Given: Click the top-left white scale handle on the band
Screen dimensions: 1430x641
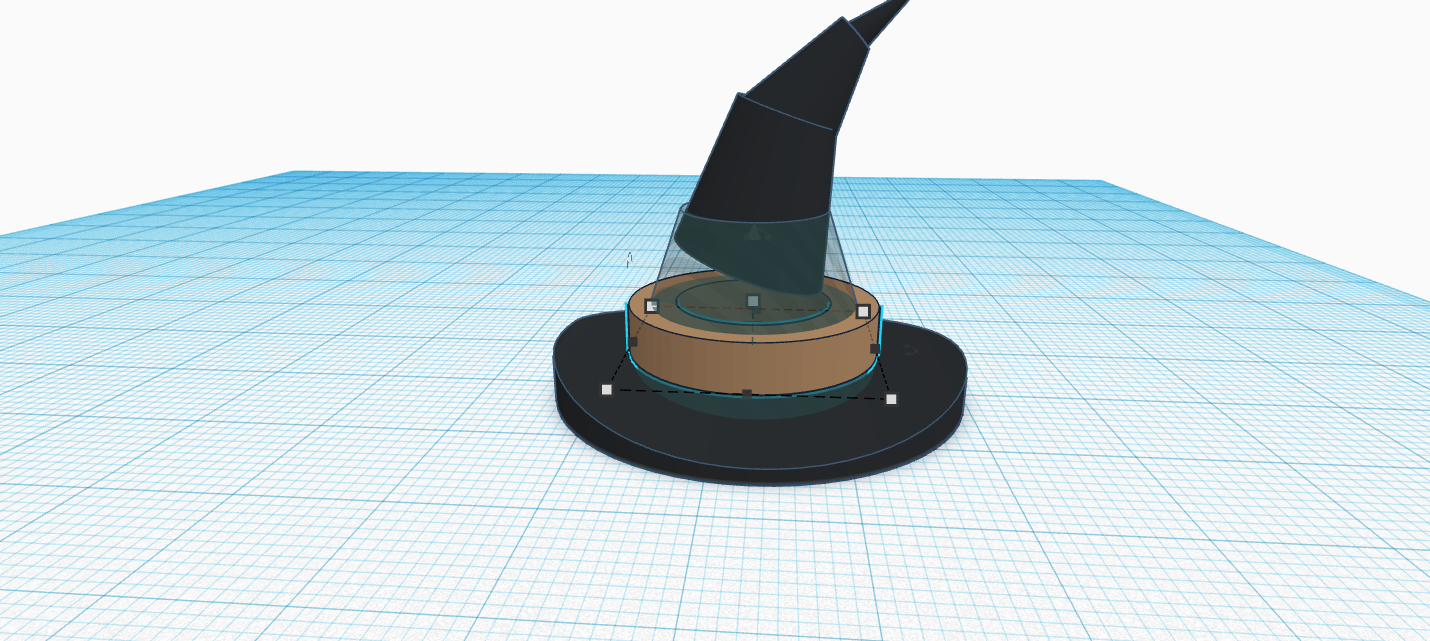Looking at the screenshot, I should pos(651,306).
